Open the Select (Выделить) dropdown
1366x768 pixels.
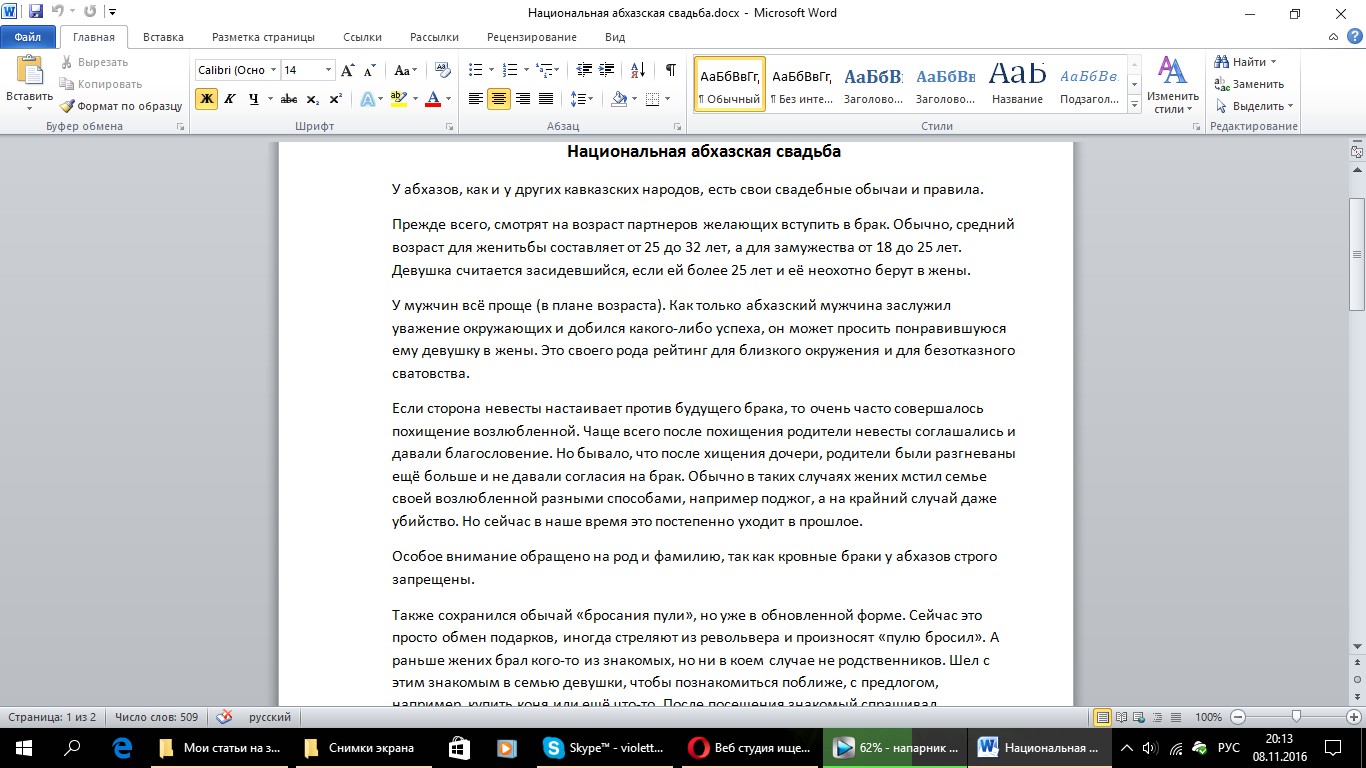coord(1254,106)
